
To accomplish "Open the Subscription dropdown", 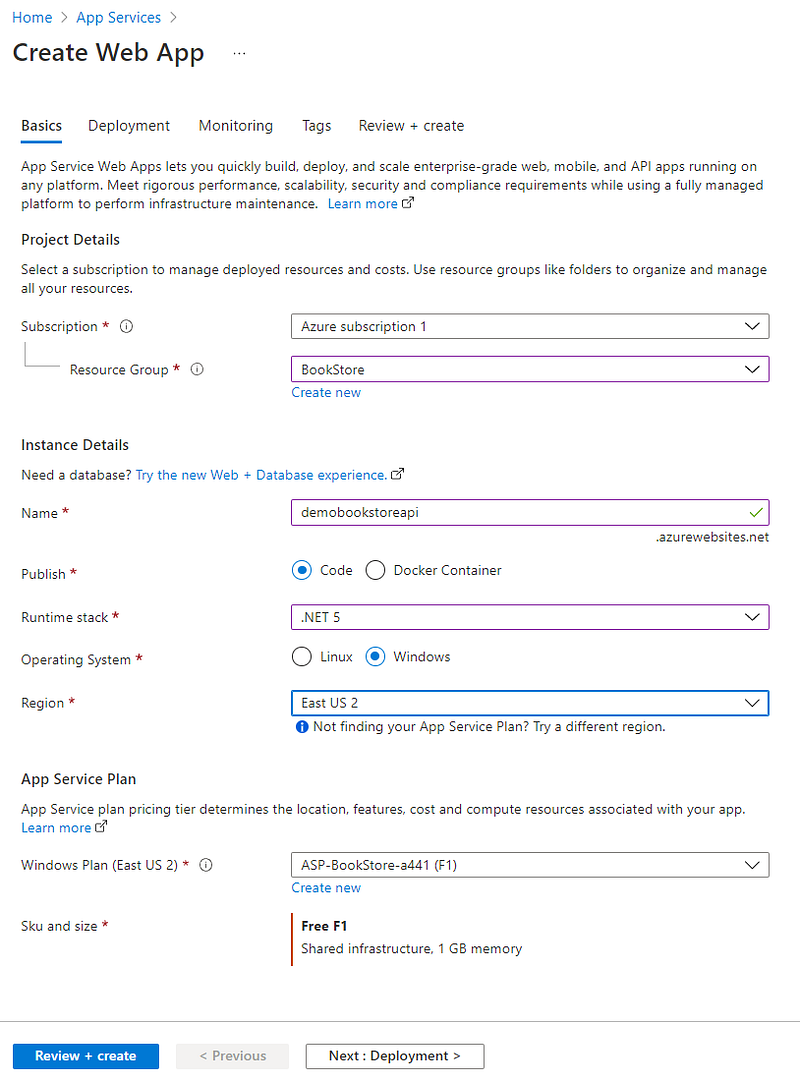I will click(x=530, y=327).
